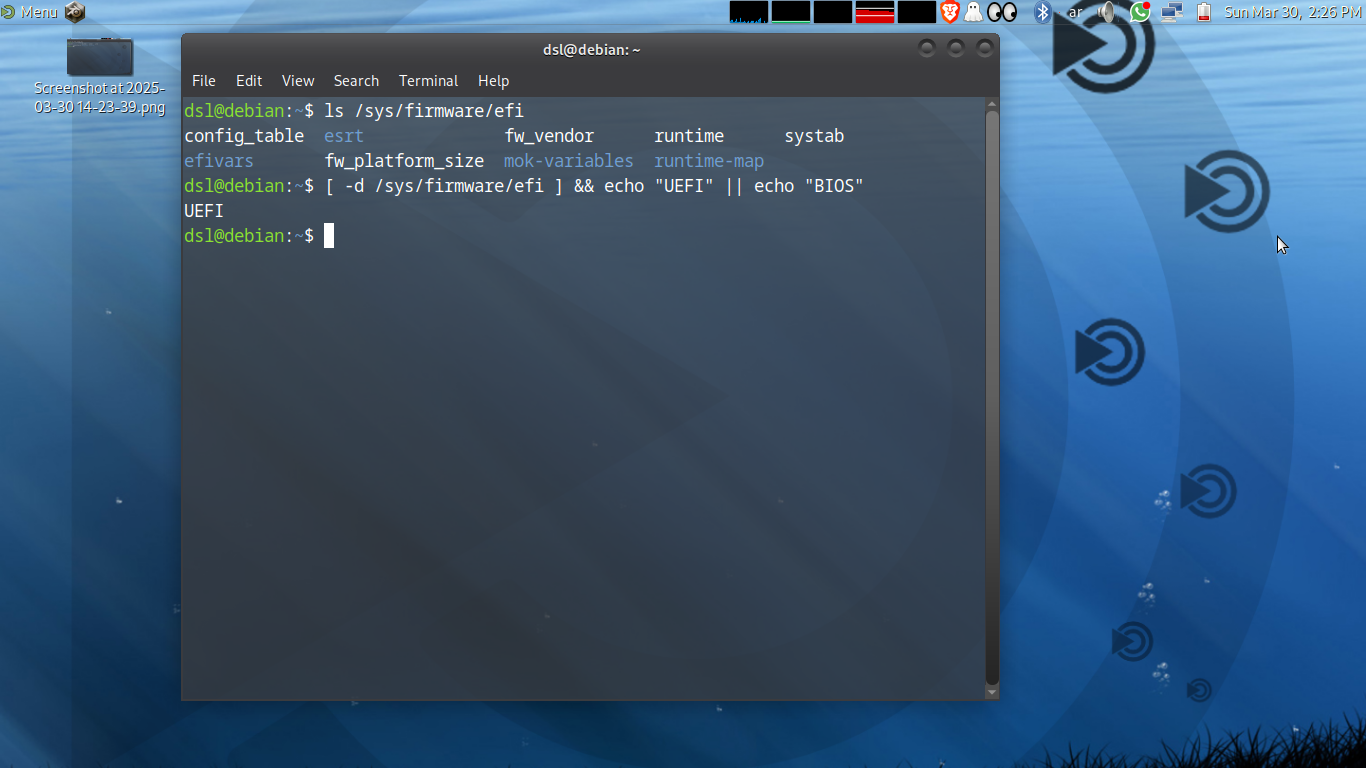Click the 'ar' keyboard layout indicator
Screen dimensions: 1366x768
(1075, 12)
